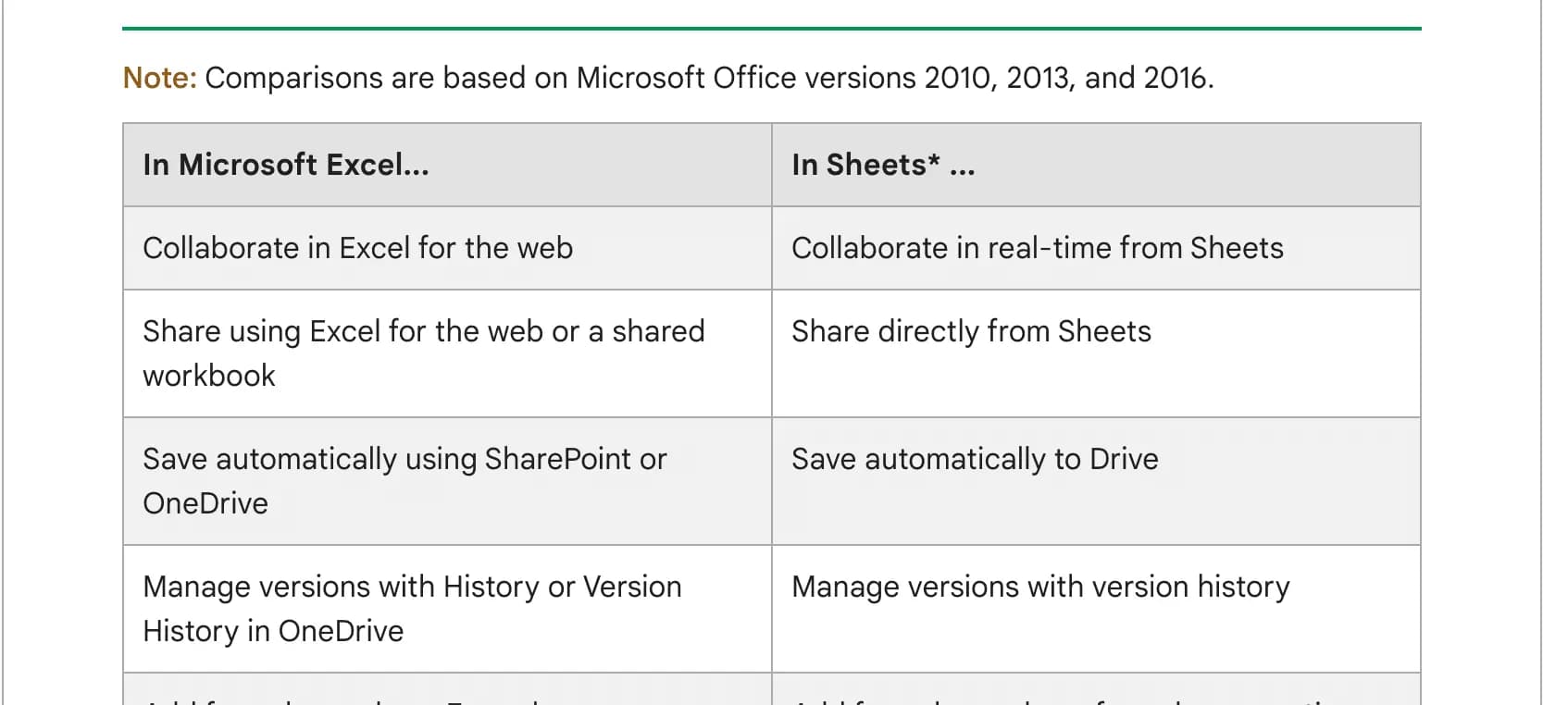
Task: Click 'Manage versions with History' Excel cell
Action: tap(447, 609)
